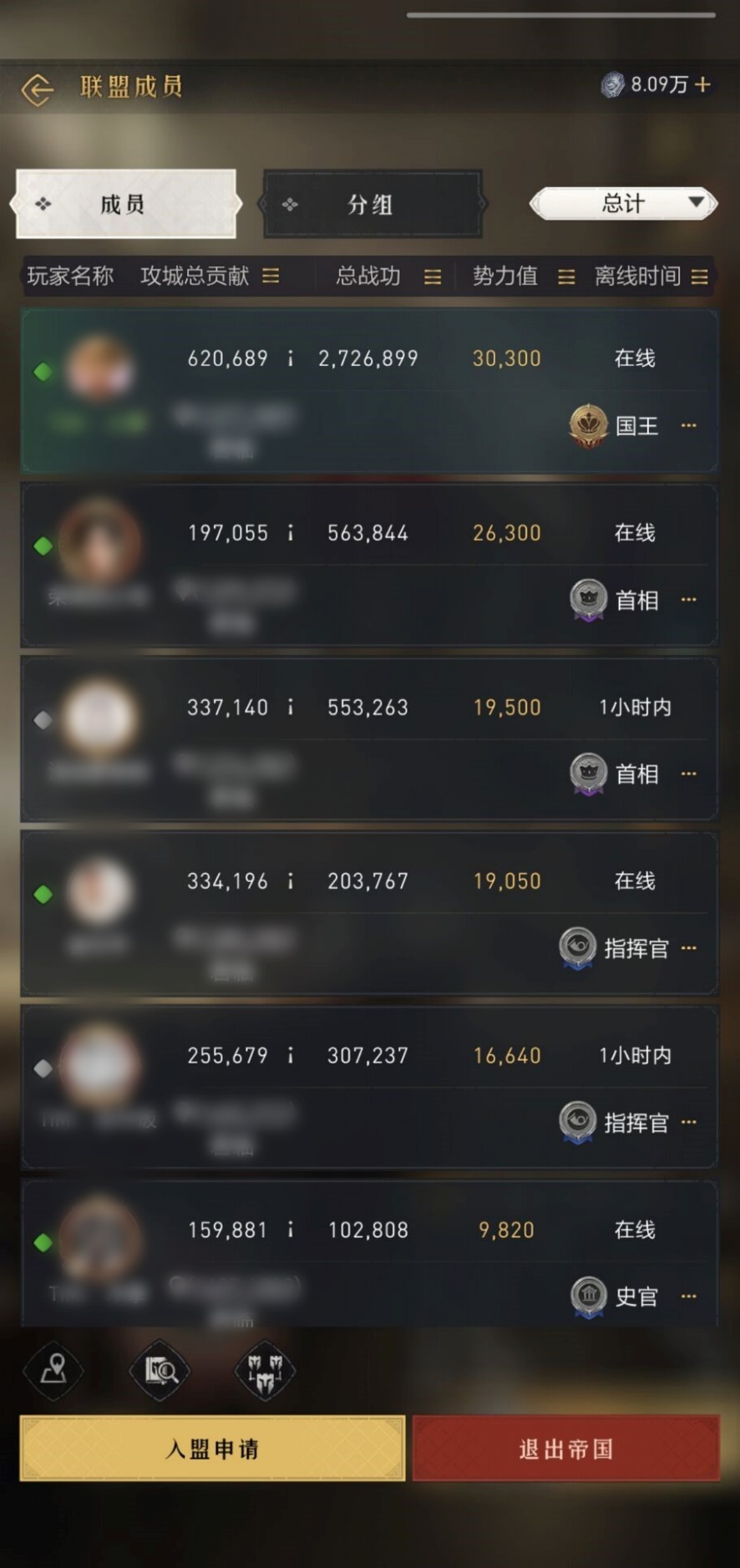Open the 总计 dropdown
Image resolution: width=740 pixels, height=1568 pixels.
[624, 203]
